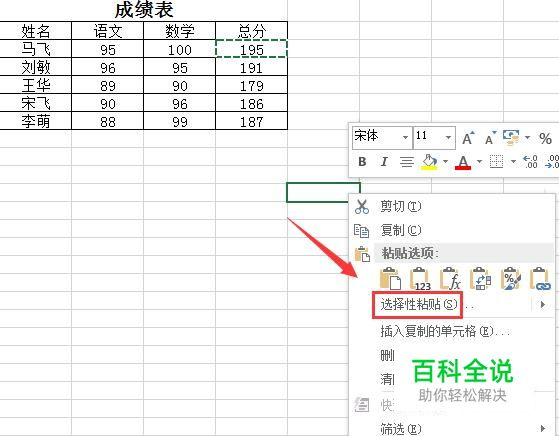Open accounting format dropdown arrow
The height and width of the screenshot is (436, 559).
[527, 138]
